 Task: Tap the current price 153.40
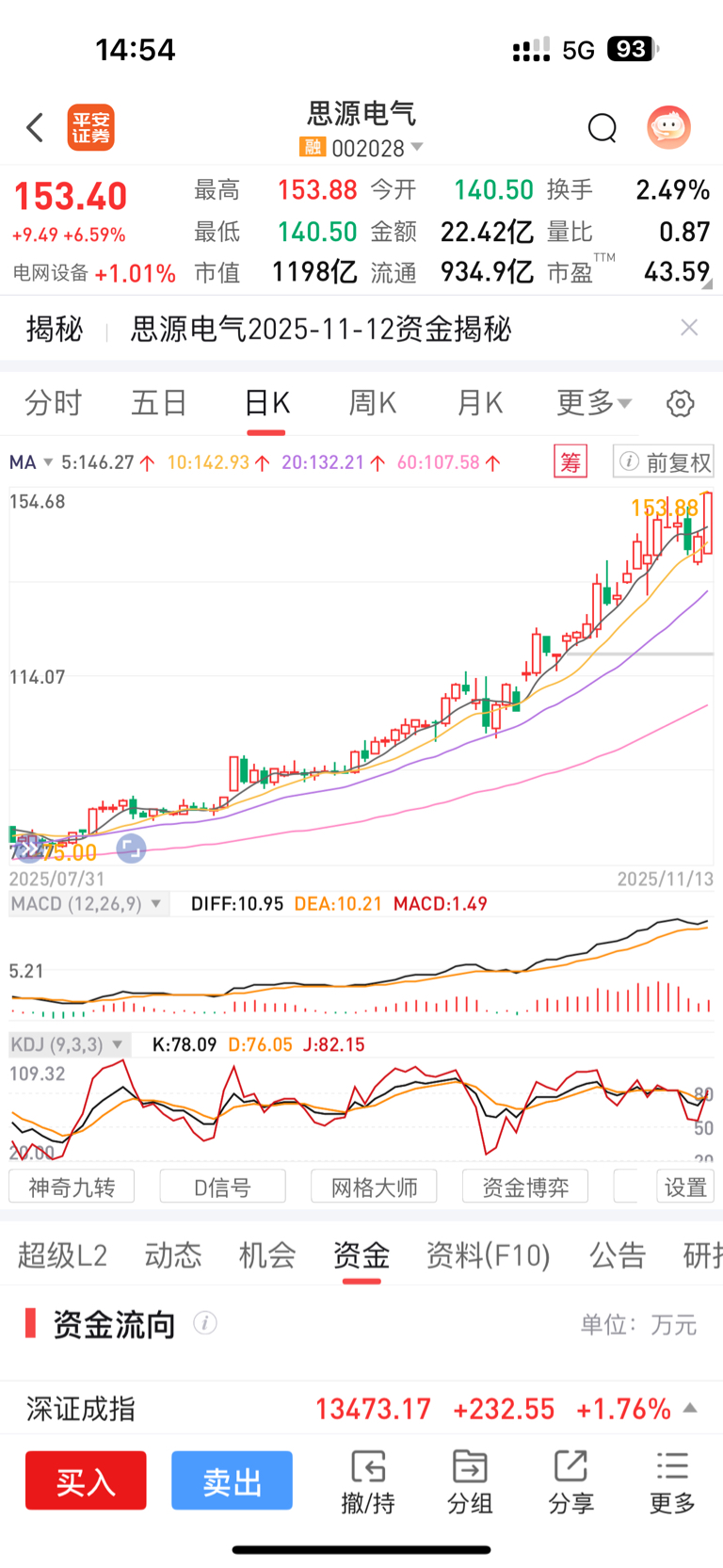click(x=71, y=197)
